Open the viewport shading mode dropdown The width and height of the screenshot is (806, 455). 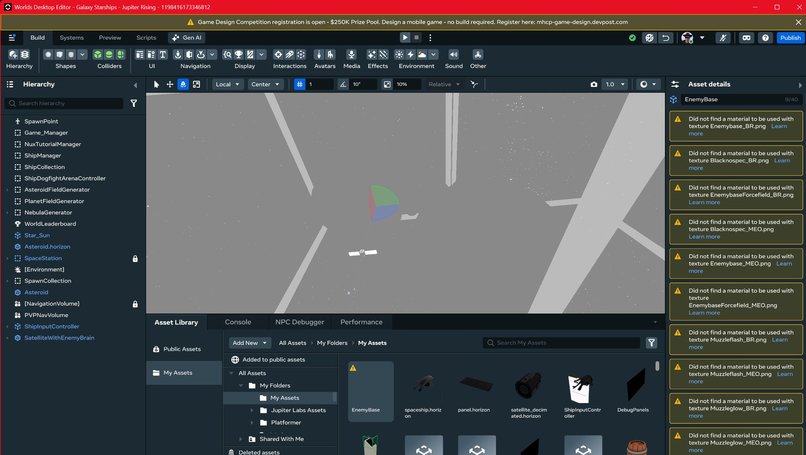click(648, 84)
